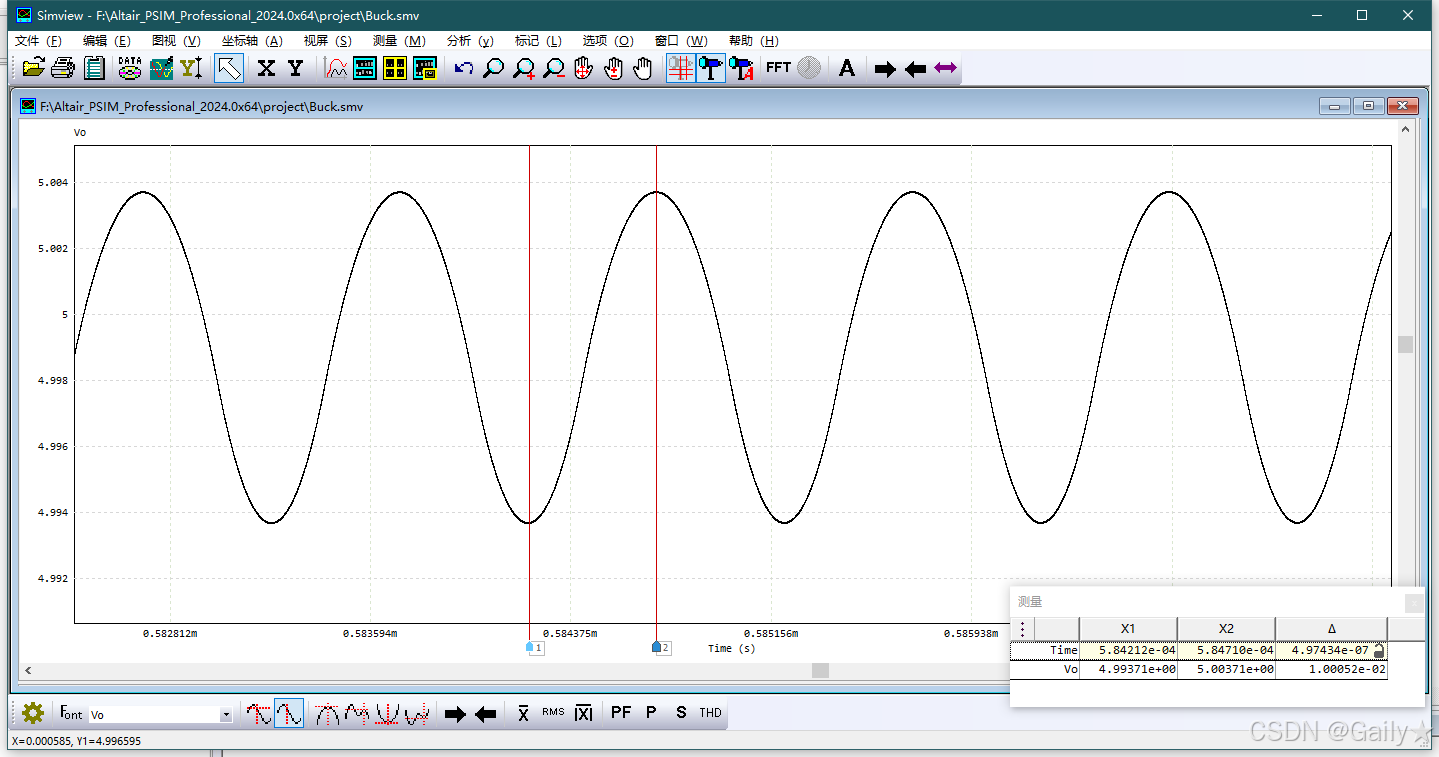Click the X2 Time value 5.84710e-04

(1226, 650)
